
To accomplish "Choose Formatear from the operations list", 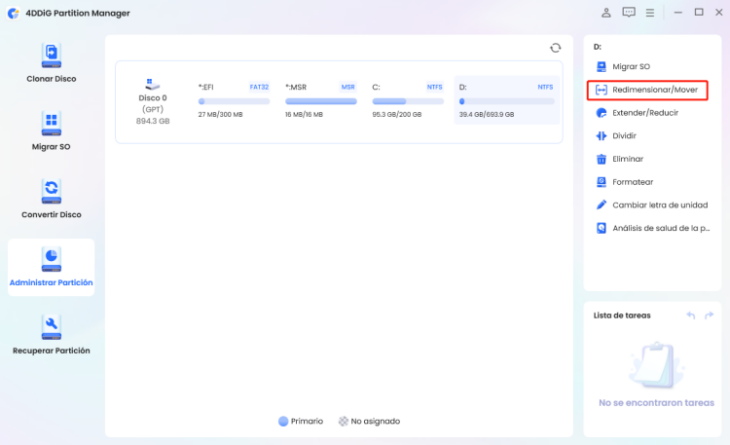I will pyautogui.click(x=632, y=182).
